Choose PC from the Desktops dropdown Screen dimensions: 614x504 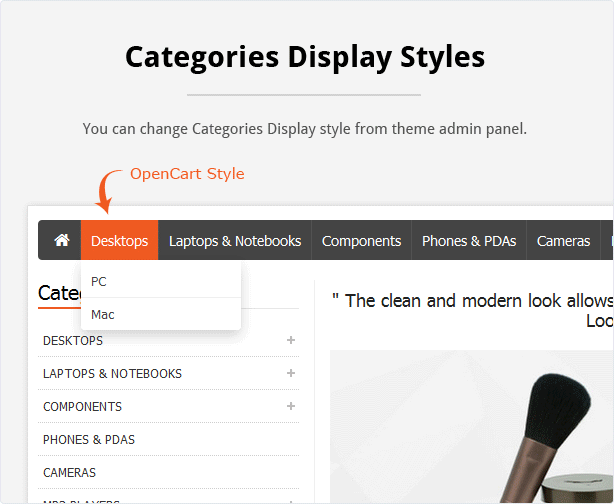161,281
